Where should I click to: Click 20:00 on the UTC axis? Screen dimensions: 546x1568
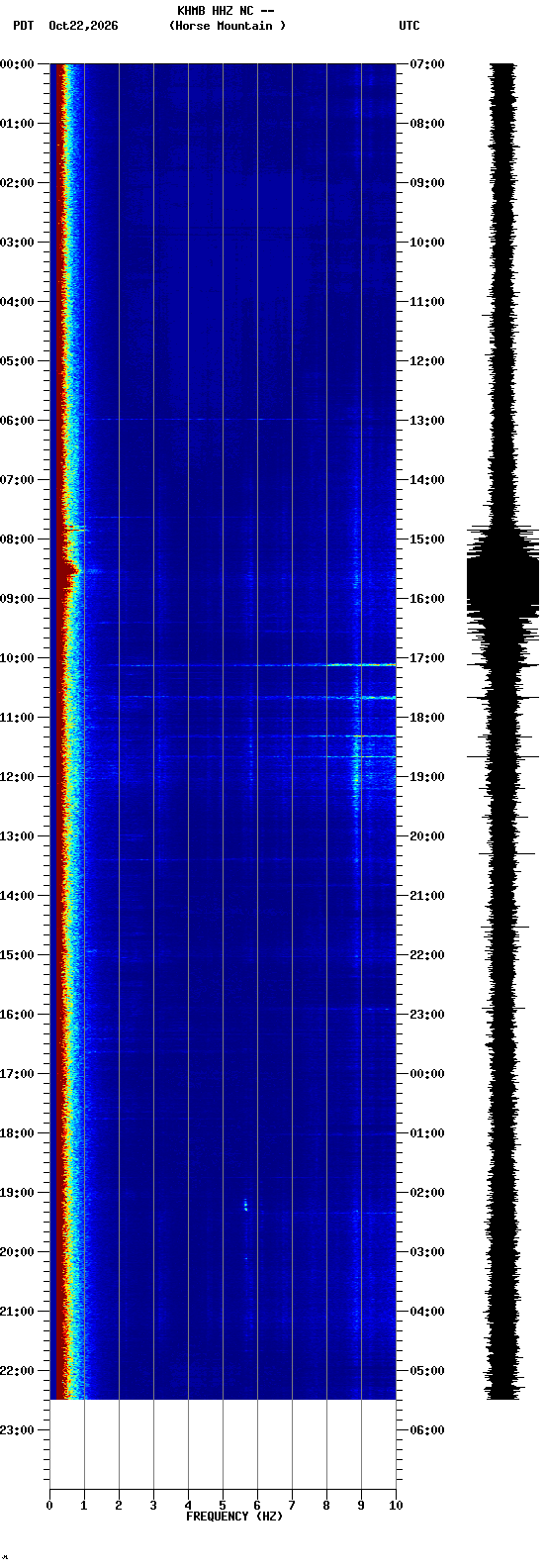427,836
